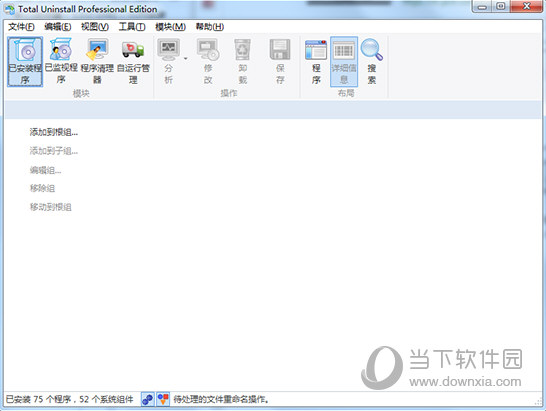Close the Total Uninstall window
546x411 pixels.
click(526, 7)
